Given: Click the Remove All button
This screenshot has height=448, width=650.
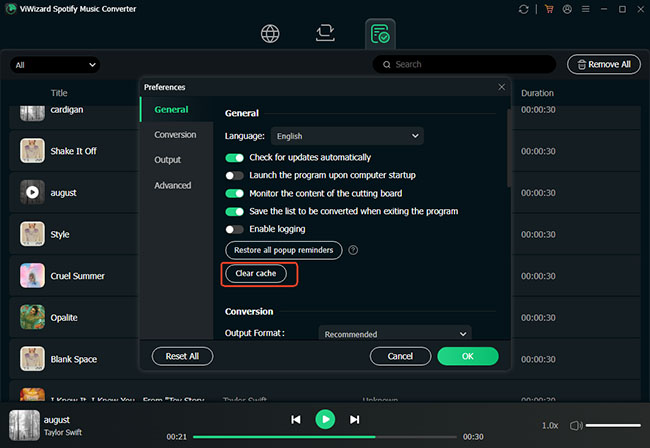Looking at the screenshot, I should [604, 64].
